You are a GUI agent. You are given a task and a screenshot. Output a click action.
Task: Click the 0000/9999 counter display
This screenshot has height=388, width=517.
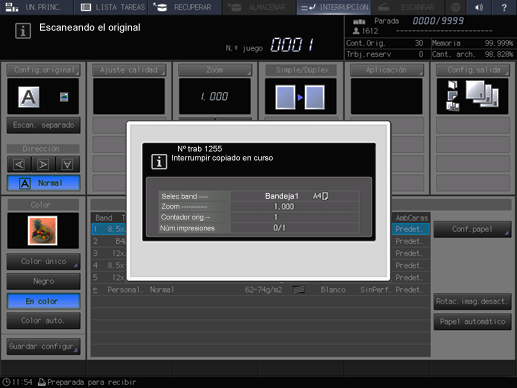[x=438, y=21]
